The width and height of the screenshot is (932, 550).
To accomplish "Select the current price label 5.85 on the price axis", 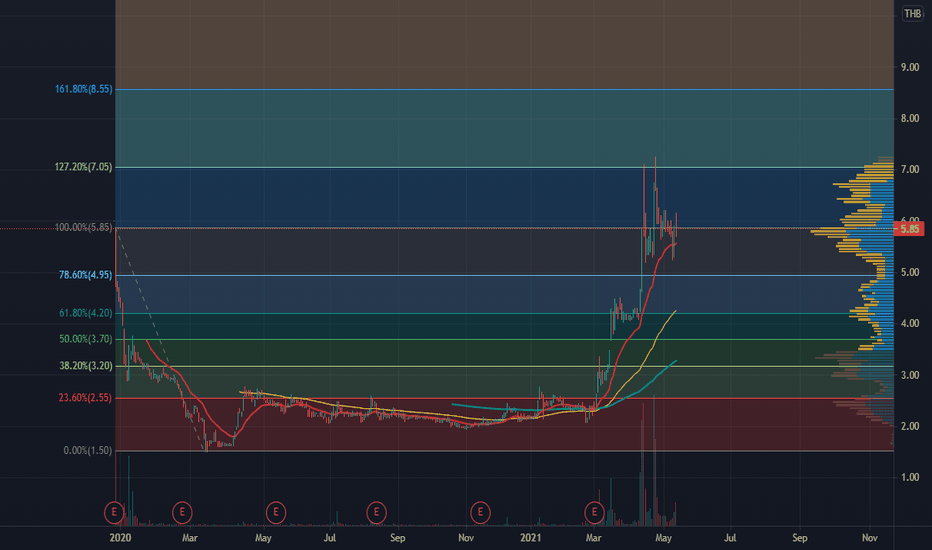I will pos(909,229).
